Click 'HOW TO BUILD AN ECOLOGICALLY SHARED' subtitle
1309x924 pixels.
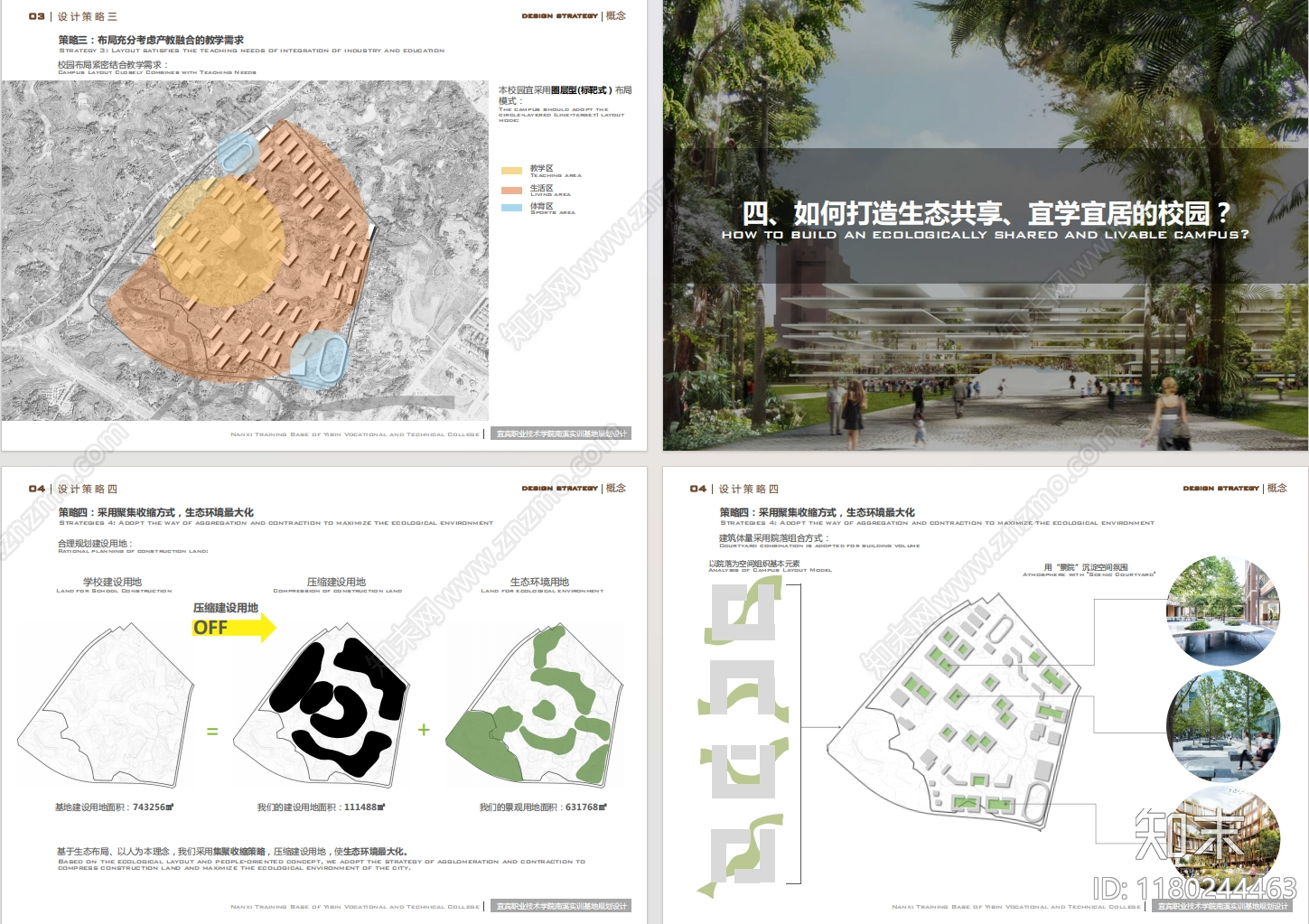click(986, 235)
